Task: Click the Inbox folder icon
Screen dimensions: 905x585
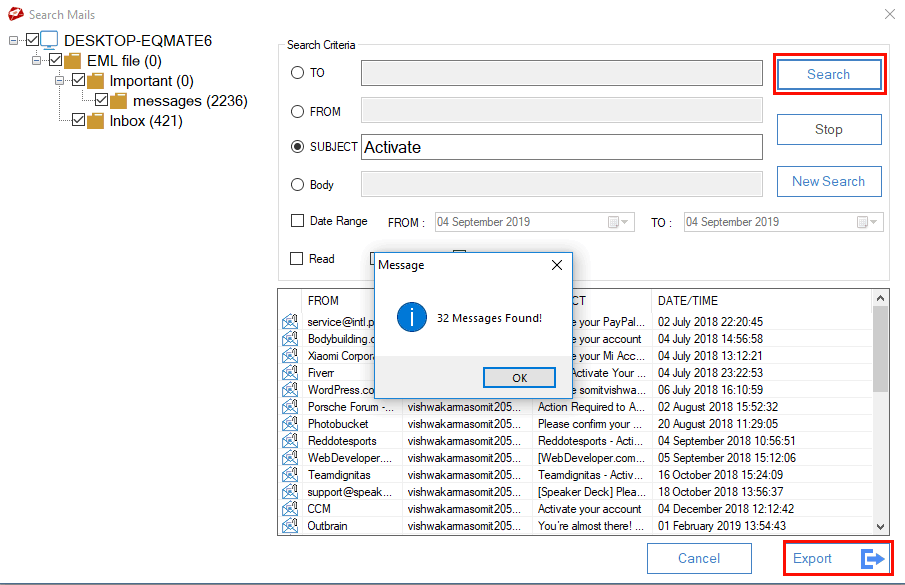Action: (96, 121)
